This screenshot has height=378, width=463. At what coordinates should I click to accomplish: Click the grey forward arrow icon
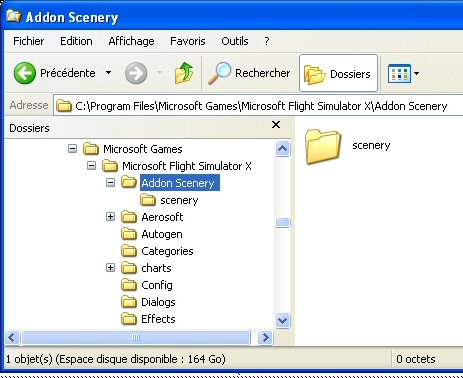point(136,73)
